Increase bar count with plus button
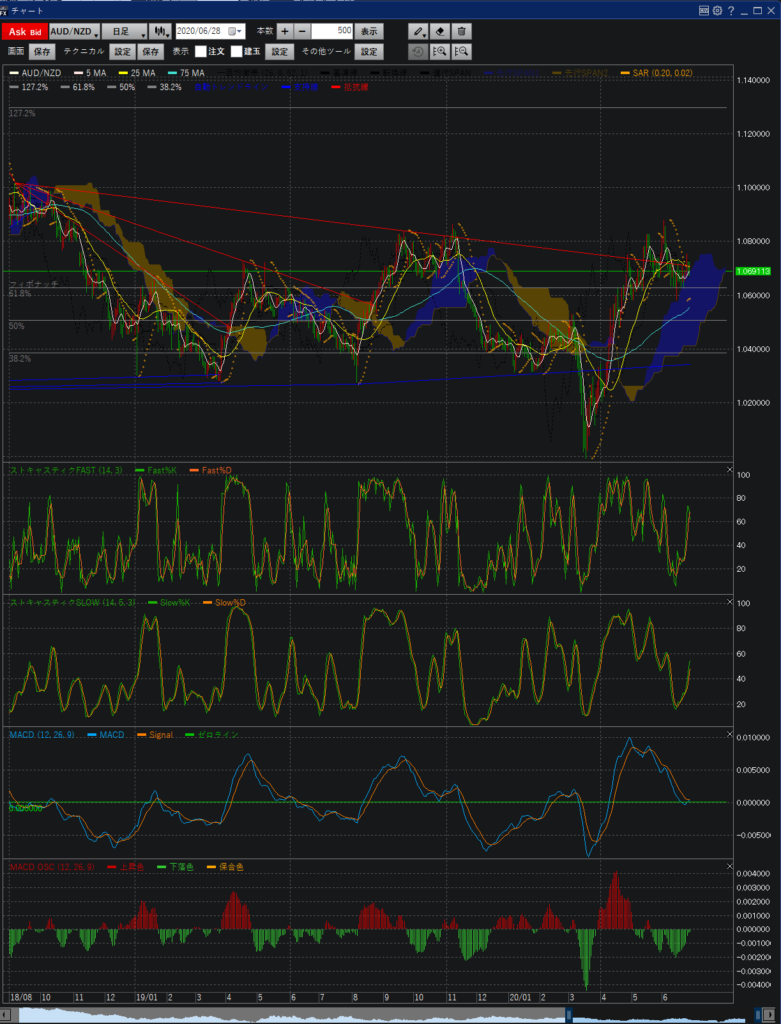 (x=285, y=31)
